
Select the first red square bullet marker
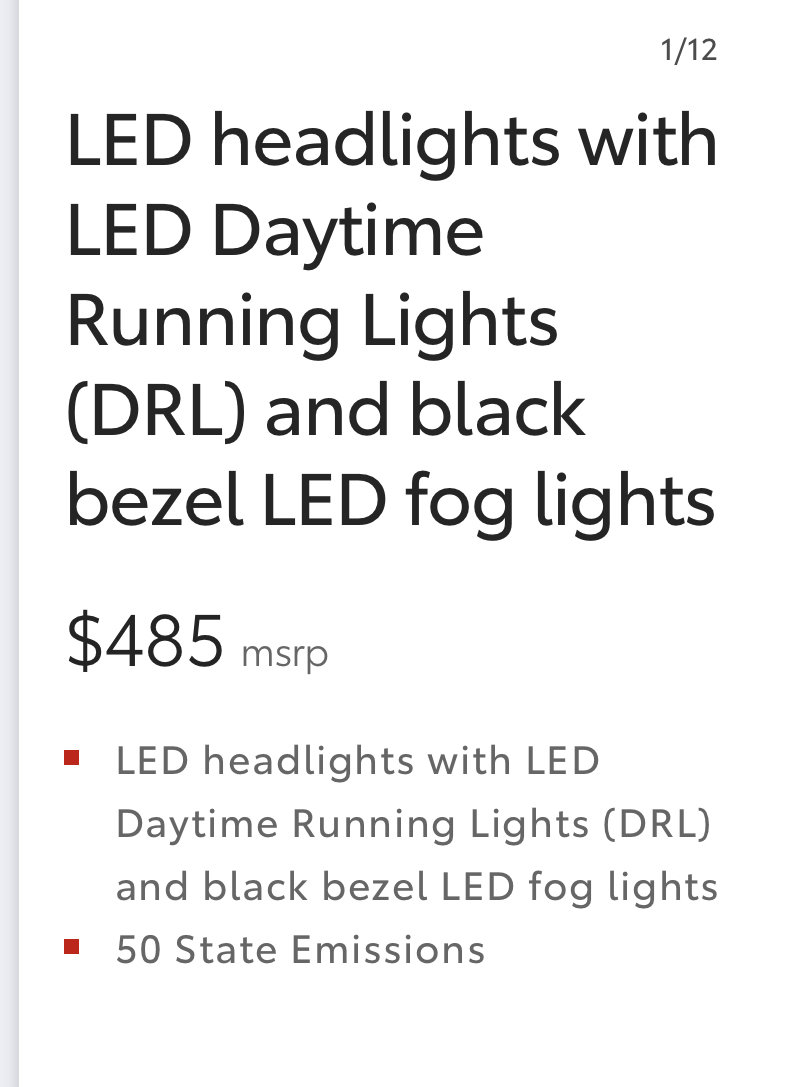(71, 758)
